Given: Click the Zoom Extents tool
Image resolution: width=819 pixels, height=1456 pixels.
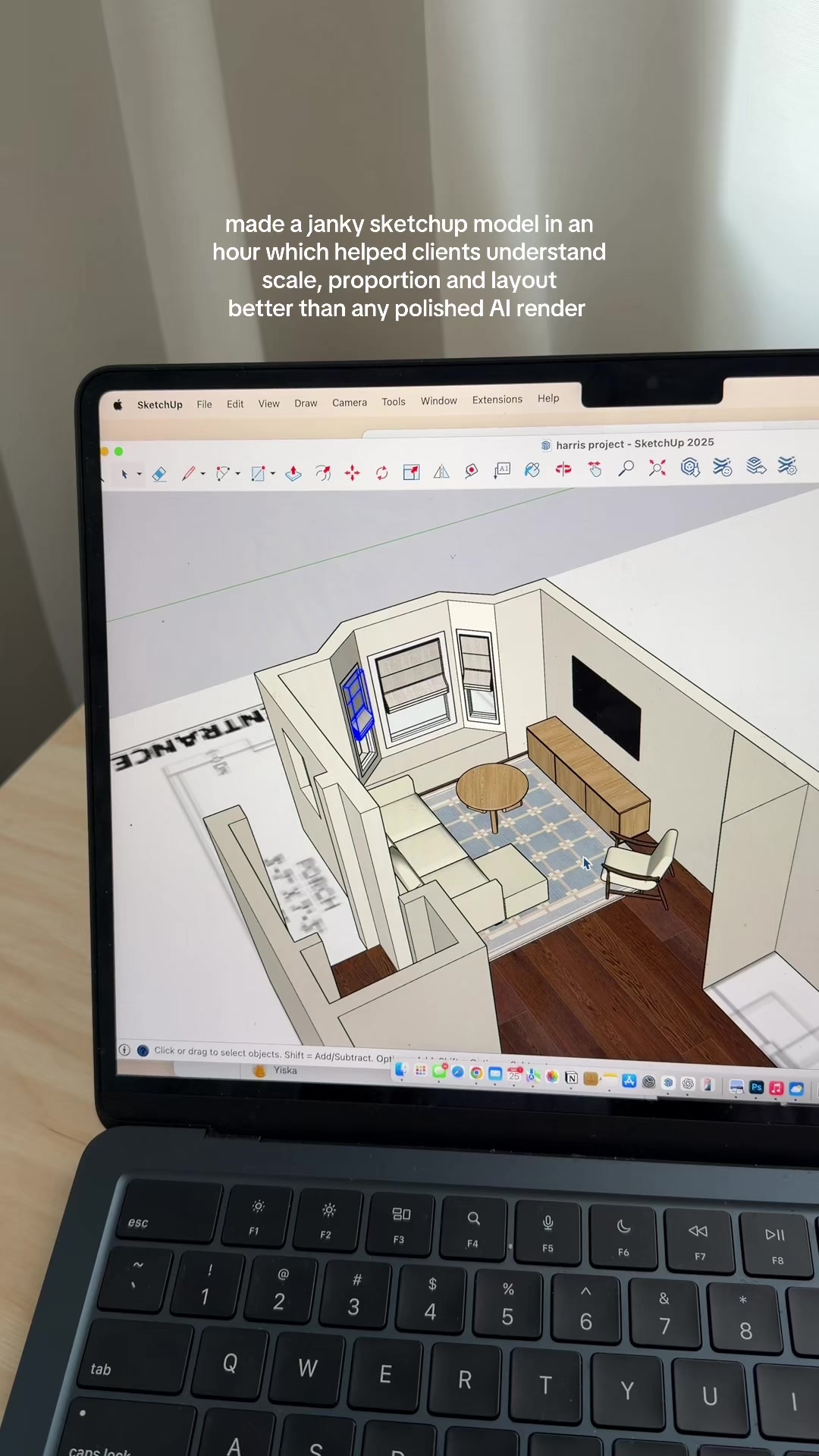Looking at the screenshot, I should pyautogui.click(x=657, y=468).
